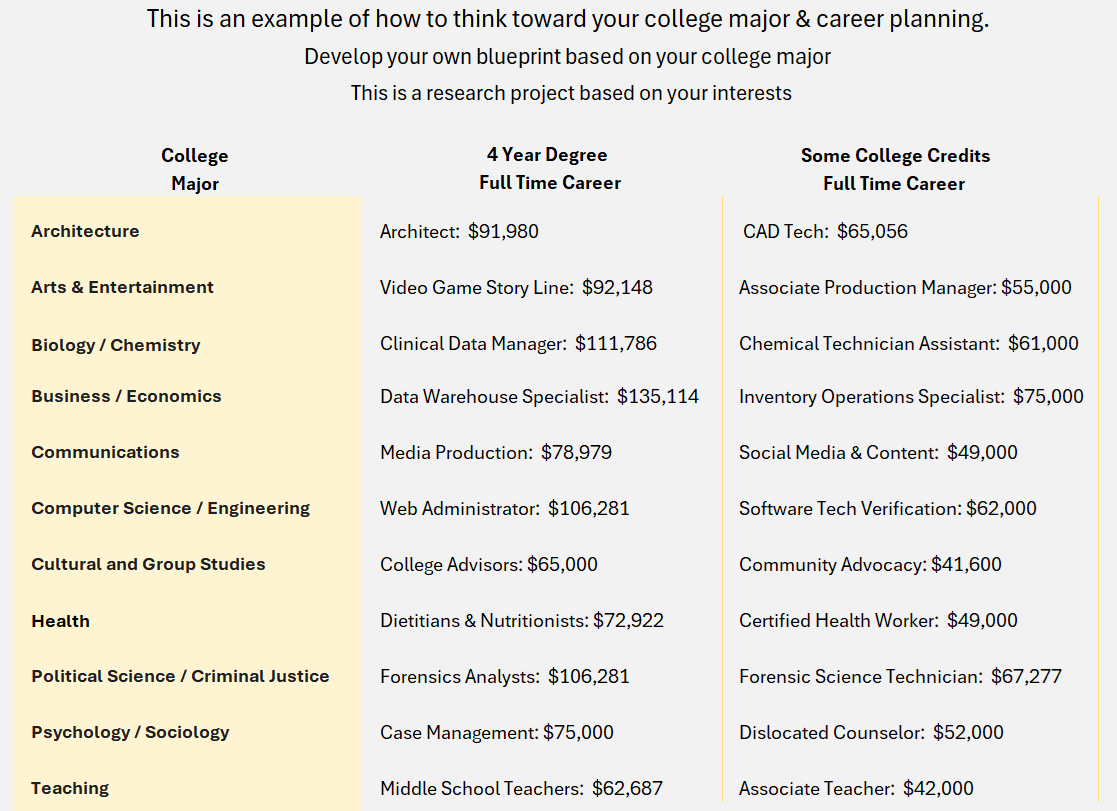Click the Architect: $91,980 entry
Viewport: 1117px width, 811px height.
tap(459, 231)
